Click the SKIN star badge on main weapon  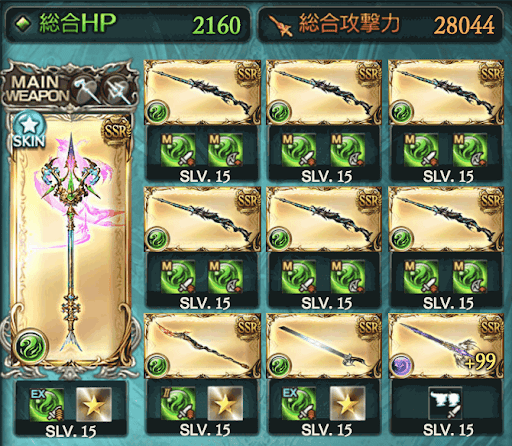pyautogui.click(x=29, y=130)
